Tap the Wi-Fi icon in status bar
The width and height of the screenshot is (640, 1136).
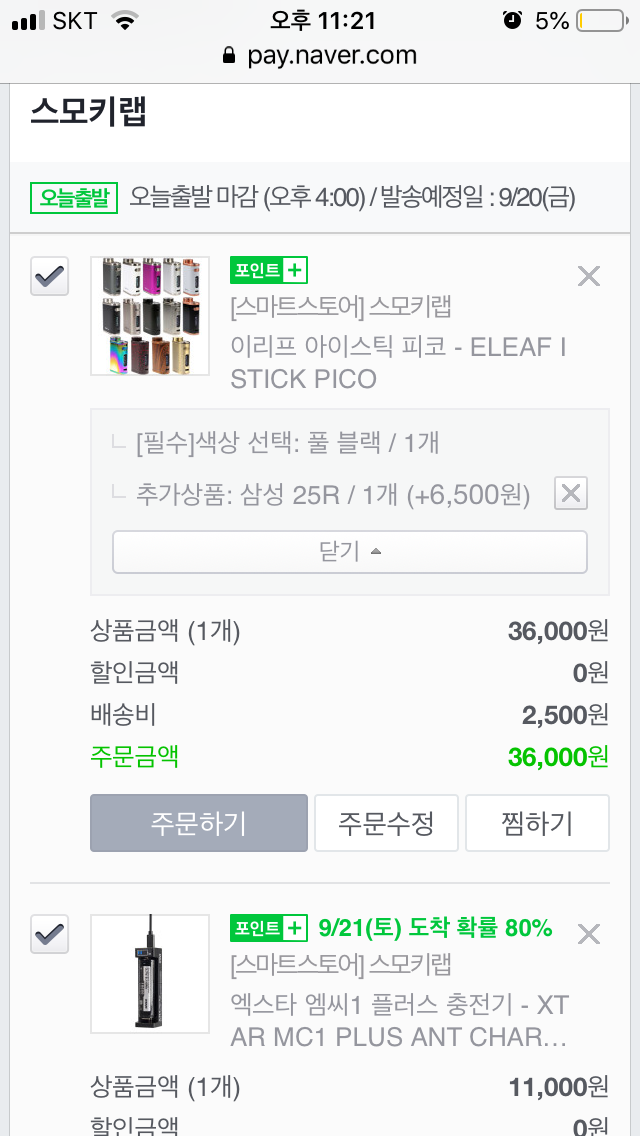tap(125, 20)
